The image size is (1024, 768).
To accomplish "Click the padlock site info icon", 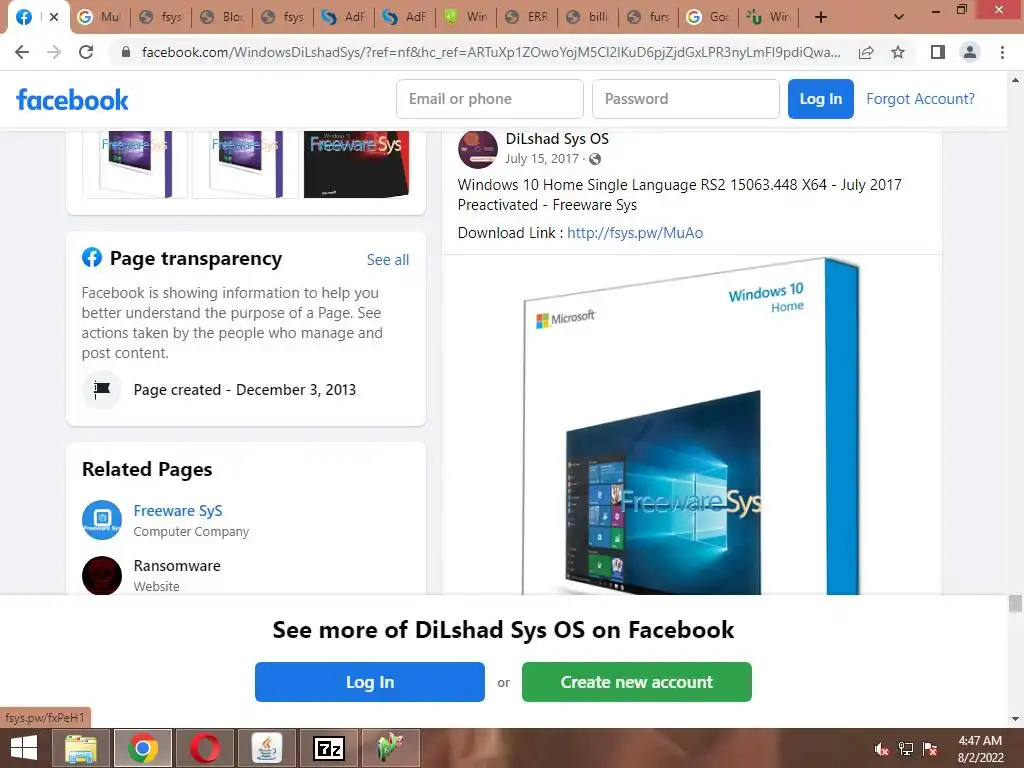I will tap(126, 52).
